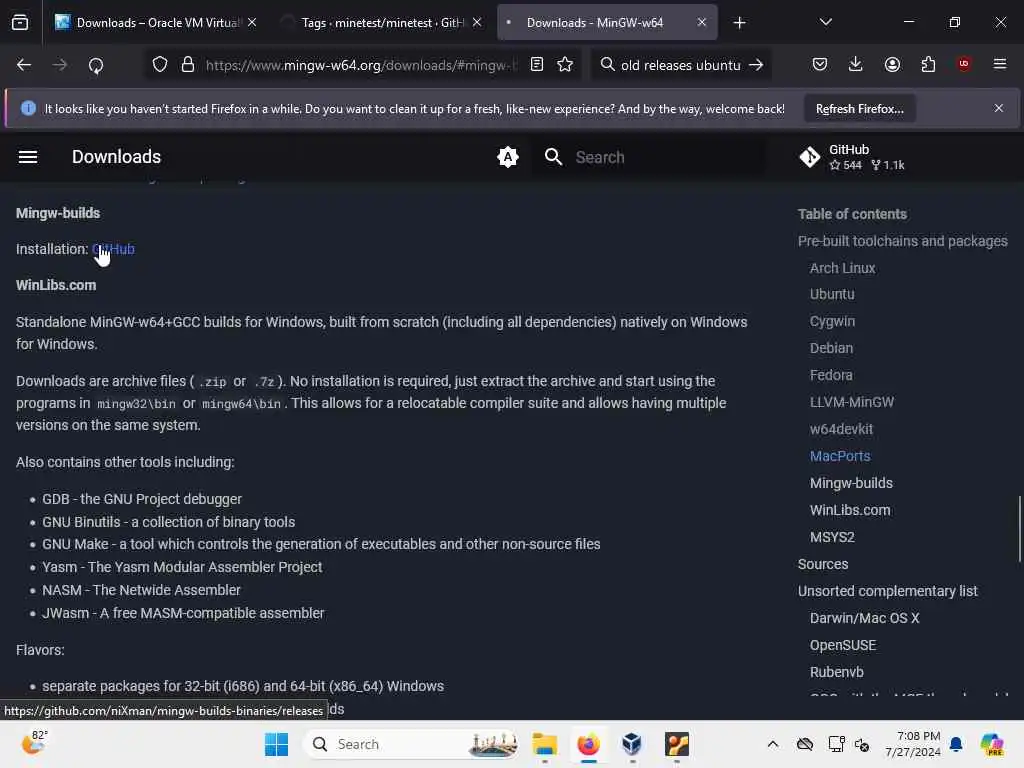1024x768 pixels.
Task: Go to OpenSUSE in table of contents
Action: 842,645
